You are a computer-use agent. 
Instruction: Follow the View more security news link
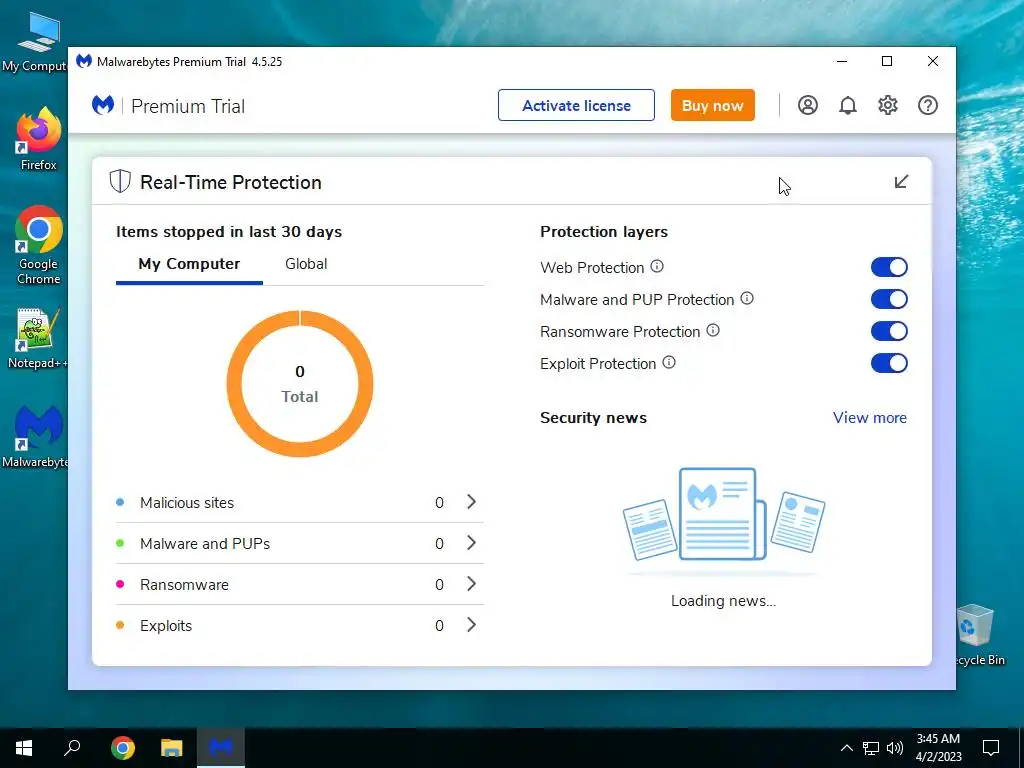869,417
